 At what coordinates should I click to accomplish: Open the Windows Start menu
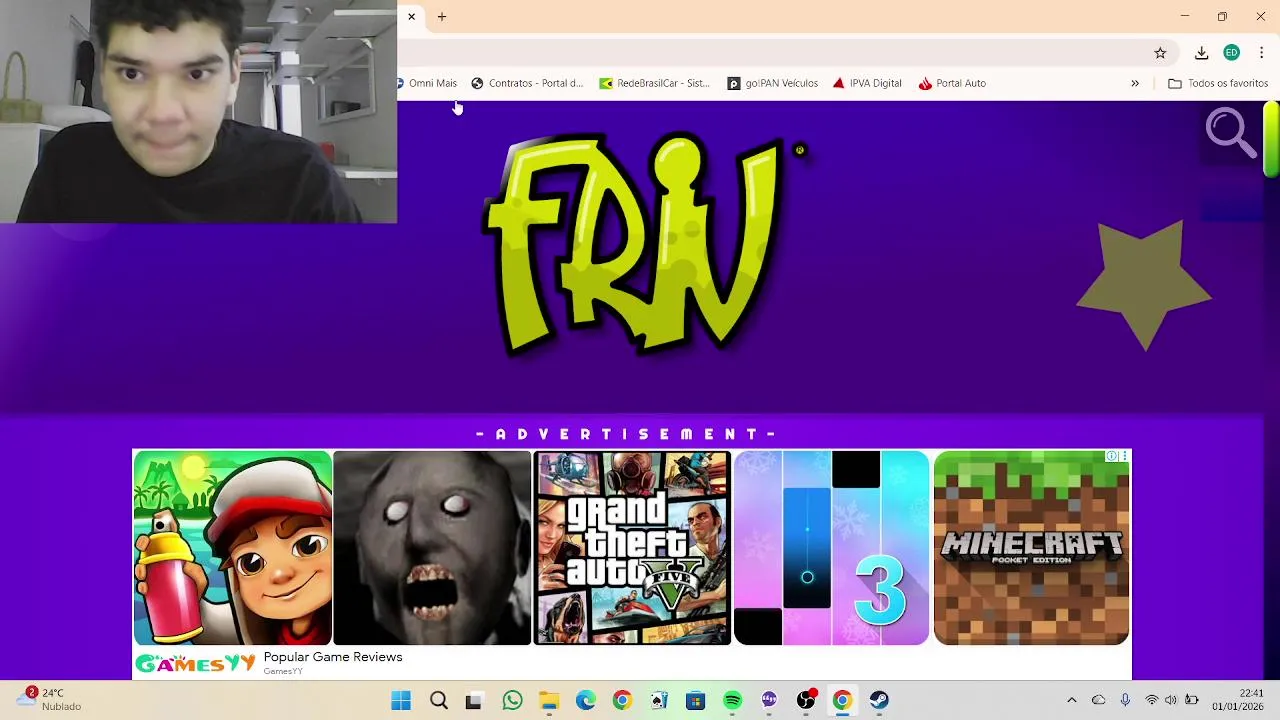click(401, 700)
